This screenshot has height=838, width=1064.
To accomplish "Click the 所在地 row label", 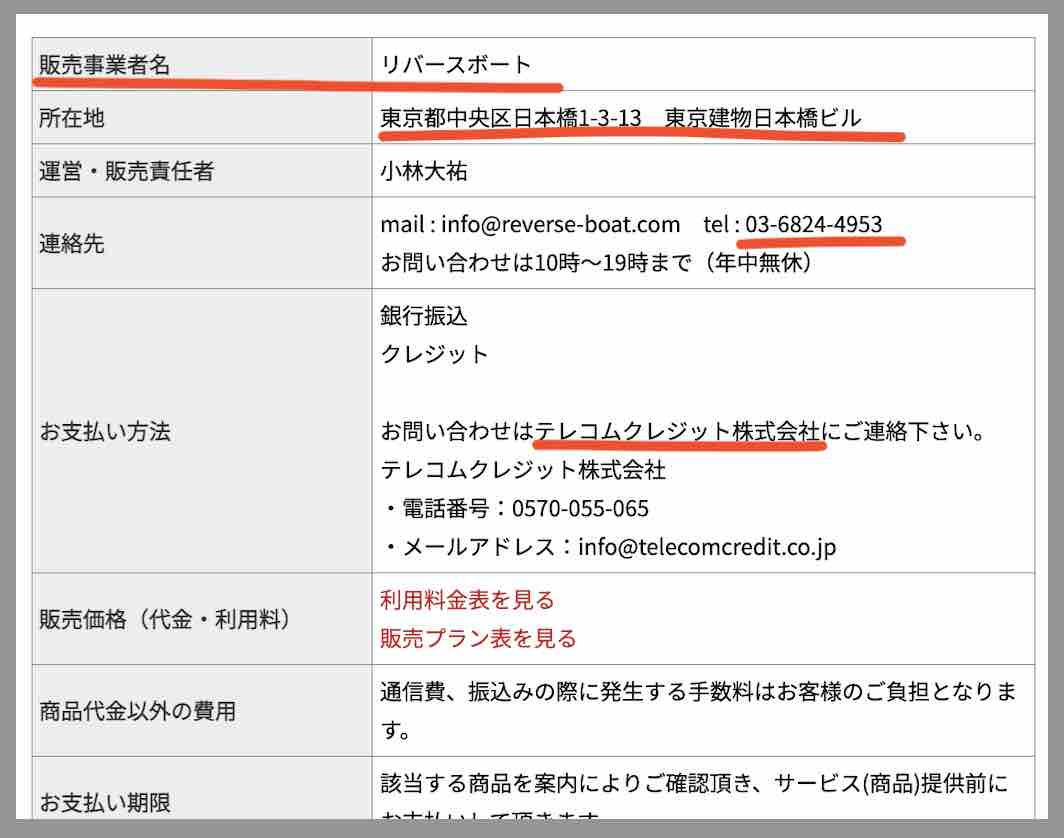I will coord(69,118).
